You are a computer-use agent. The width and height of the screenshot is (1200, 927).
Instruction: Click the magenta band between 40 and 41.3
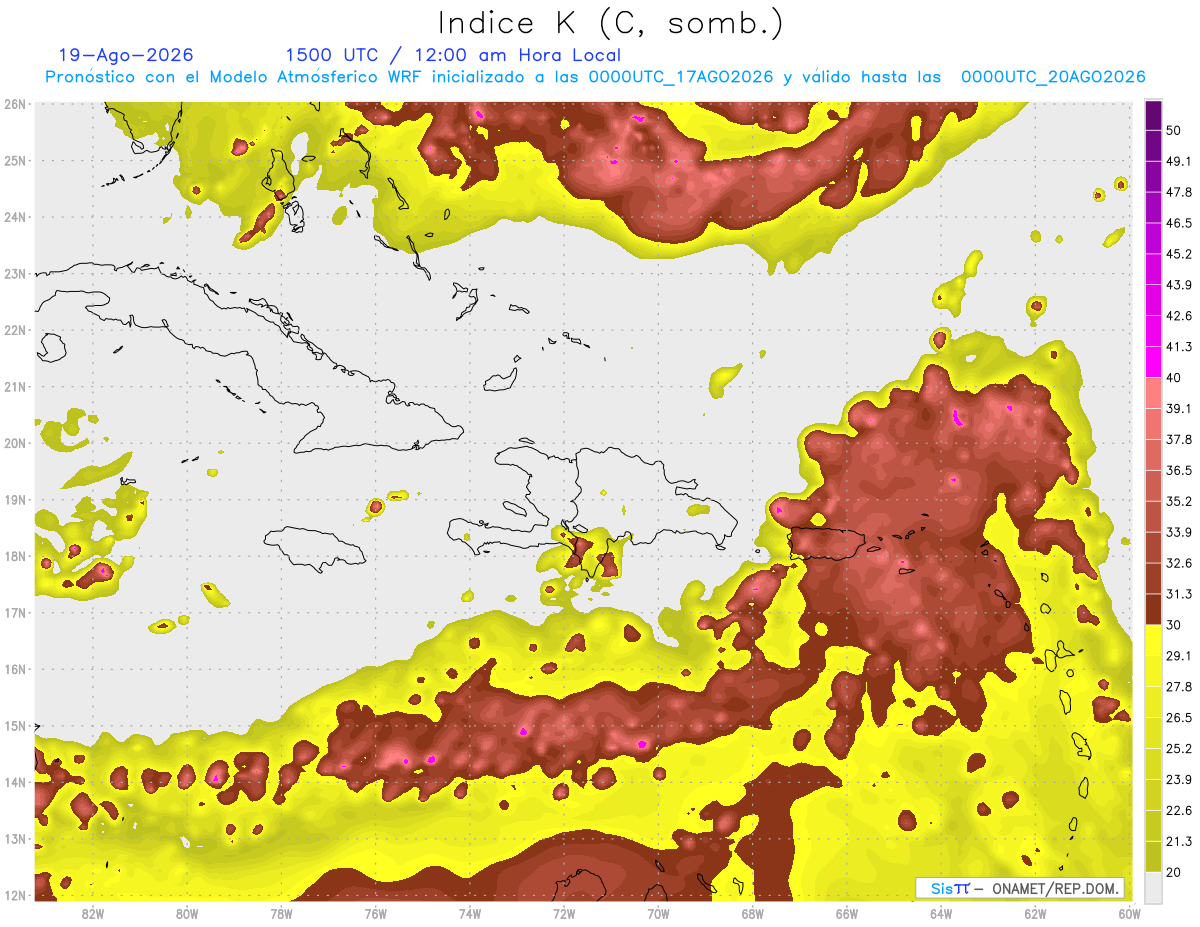pos(1153,362)
